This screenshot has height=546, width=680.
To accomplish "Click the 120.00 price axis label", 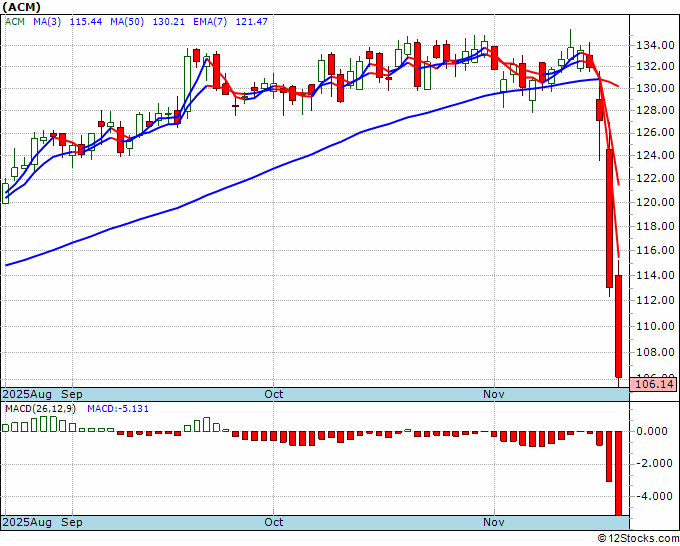I will point(655,202).
